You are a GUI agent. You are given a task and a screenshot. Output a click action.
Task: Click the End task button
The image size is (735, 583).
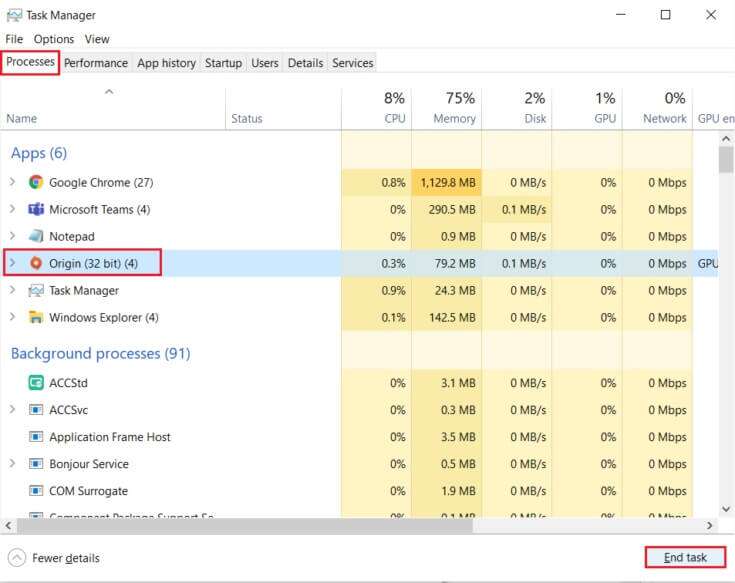685,557
